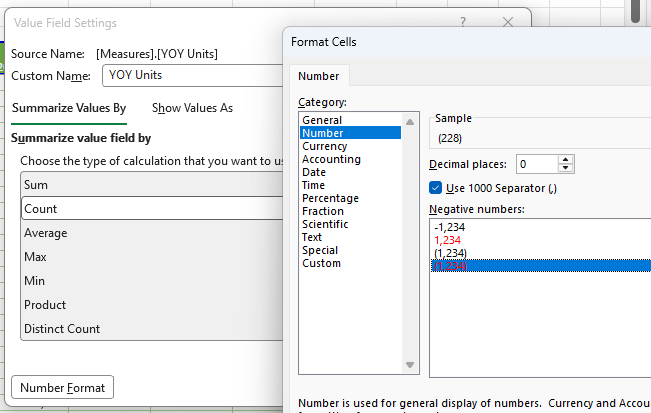
Task: Click the help question mark in Value Field Settings
Action: click(463, 22)
